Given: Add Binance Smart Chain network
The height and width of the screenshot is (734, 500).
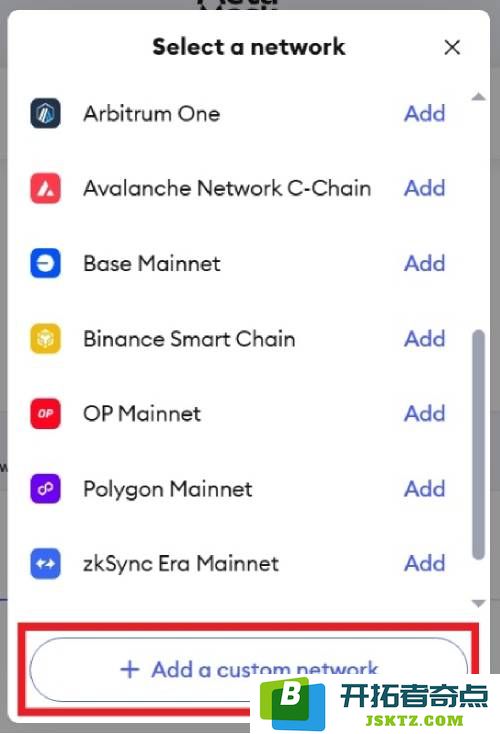Looking at the screenshot, I should tap(425, 338).
